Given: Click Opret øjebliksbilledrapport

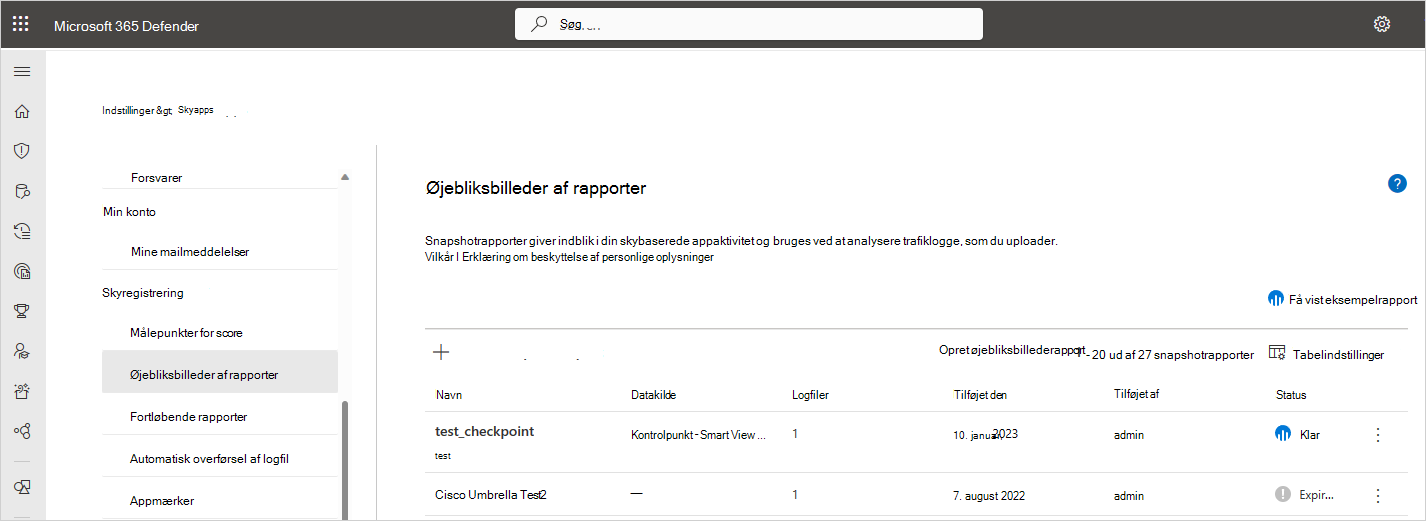Looking at the screenshot, I should coord(1012,350).
